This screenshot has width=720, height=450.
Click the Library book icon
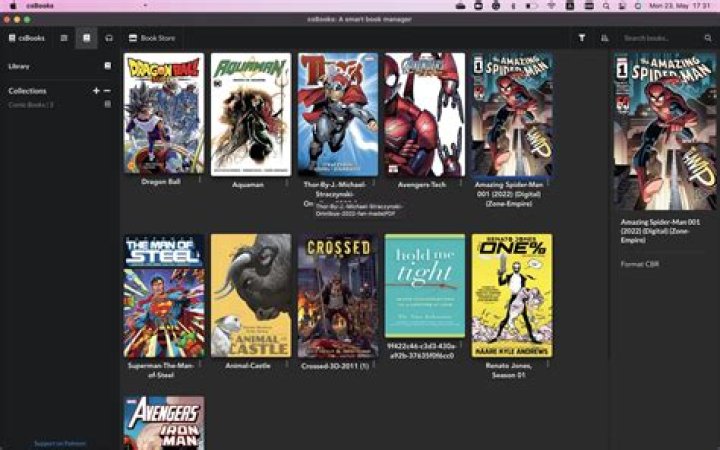pyautogui.click(x=107, y=66)
